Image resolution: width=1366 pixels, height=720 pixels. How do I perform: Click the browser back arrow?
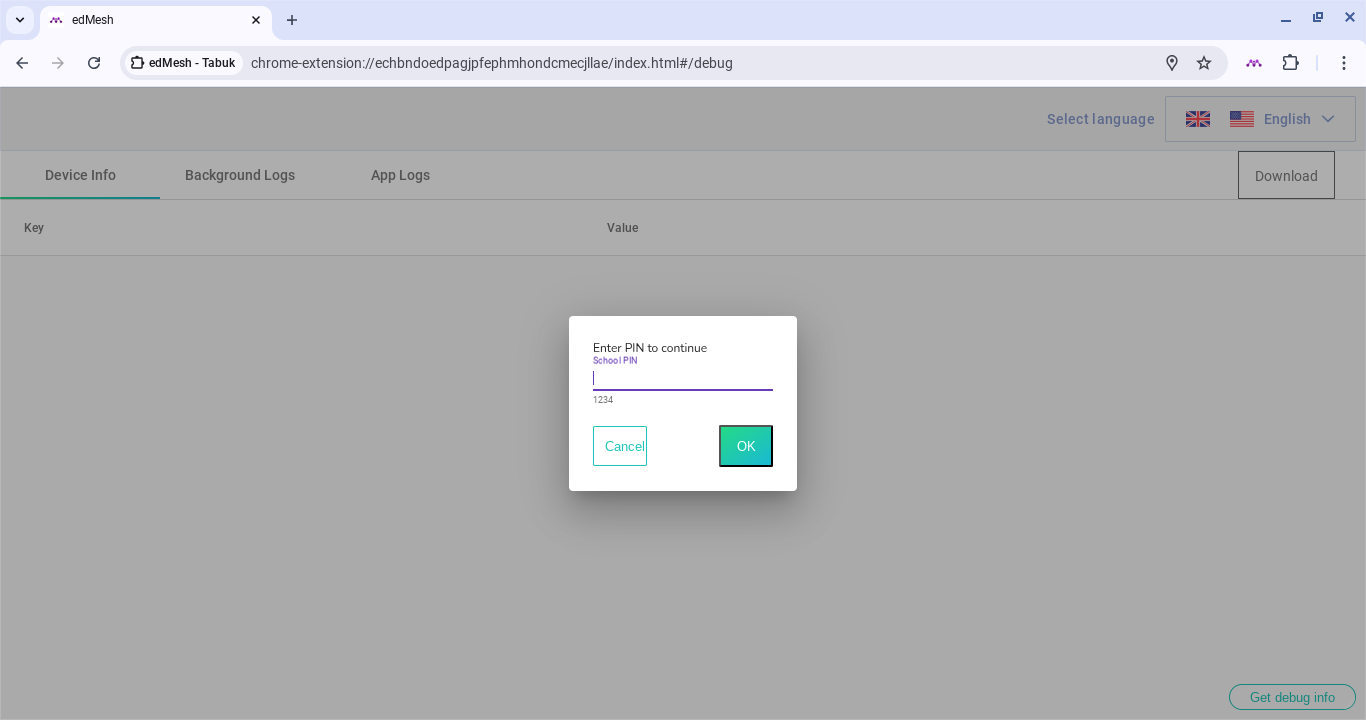pos(22,63)
